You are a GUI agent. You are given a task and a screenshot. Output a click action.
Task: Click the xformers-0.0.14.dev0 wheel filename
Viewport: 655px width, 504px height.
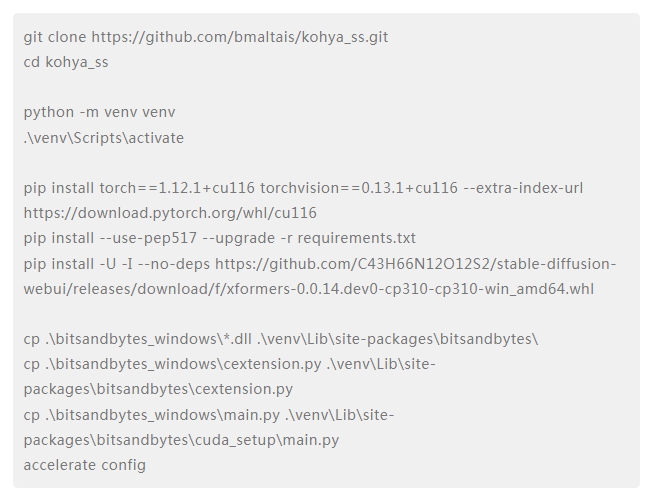410,289
